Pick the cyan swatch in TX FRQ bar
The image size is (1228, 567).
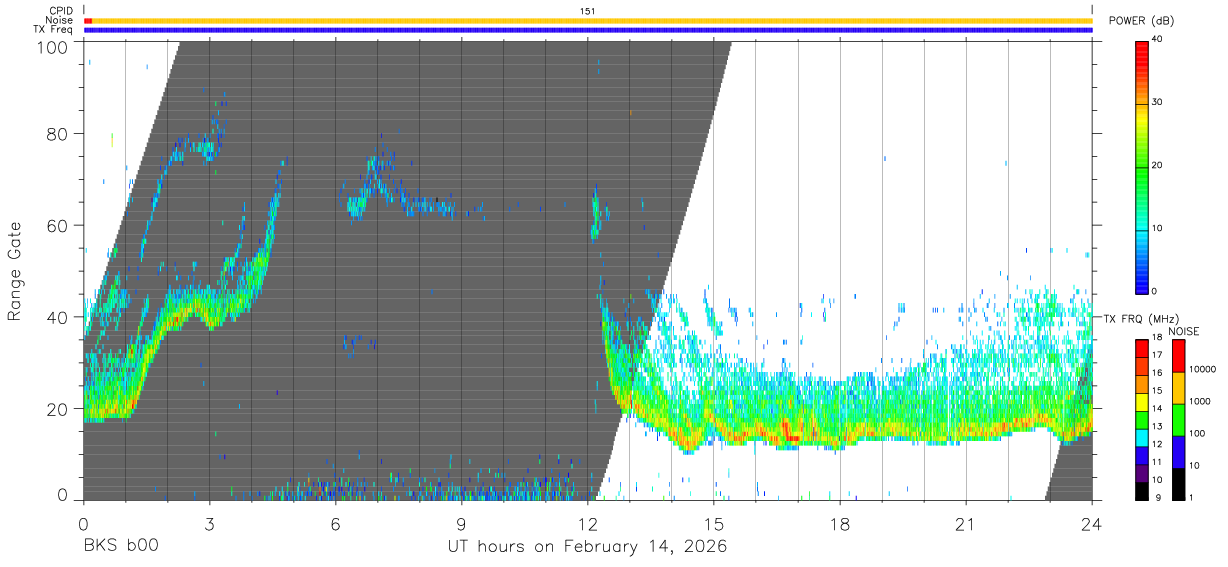click(x=1142, y=437)
